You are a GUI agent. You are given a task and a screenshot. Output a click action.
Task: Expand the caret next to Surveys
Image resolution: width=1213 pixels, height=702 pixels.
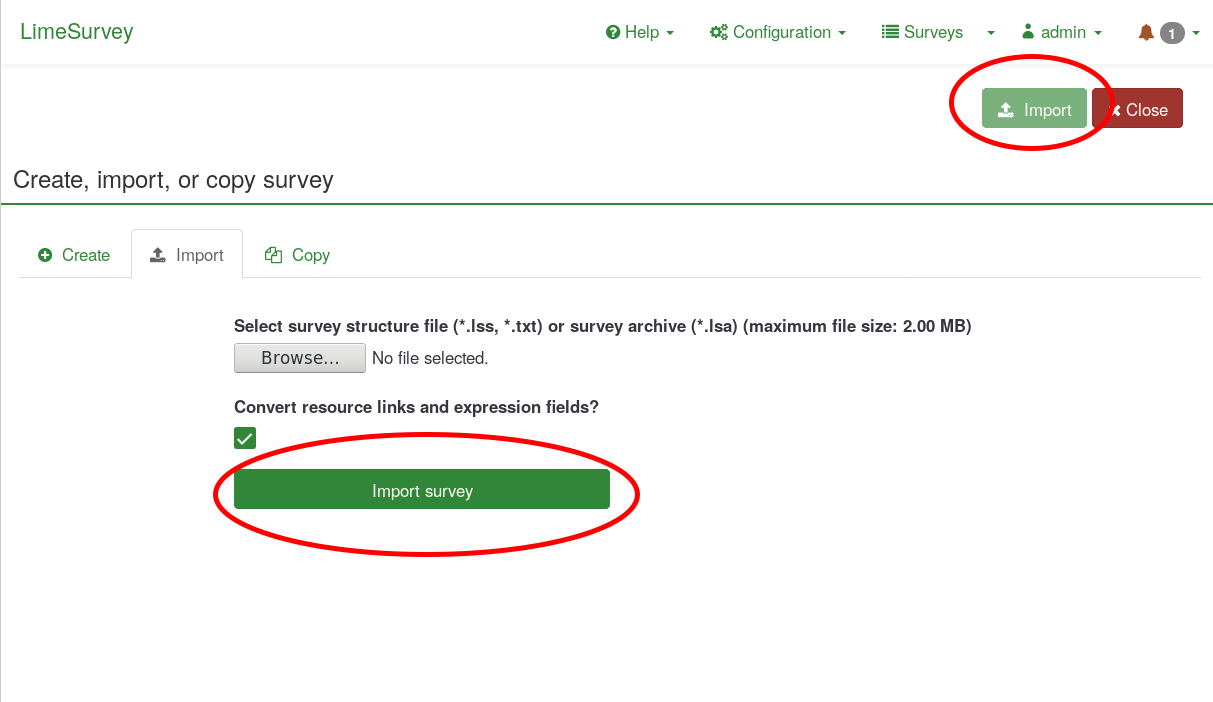click(x=991, y=33)
